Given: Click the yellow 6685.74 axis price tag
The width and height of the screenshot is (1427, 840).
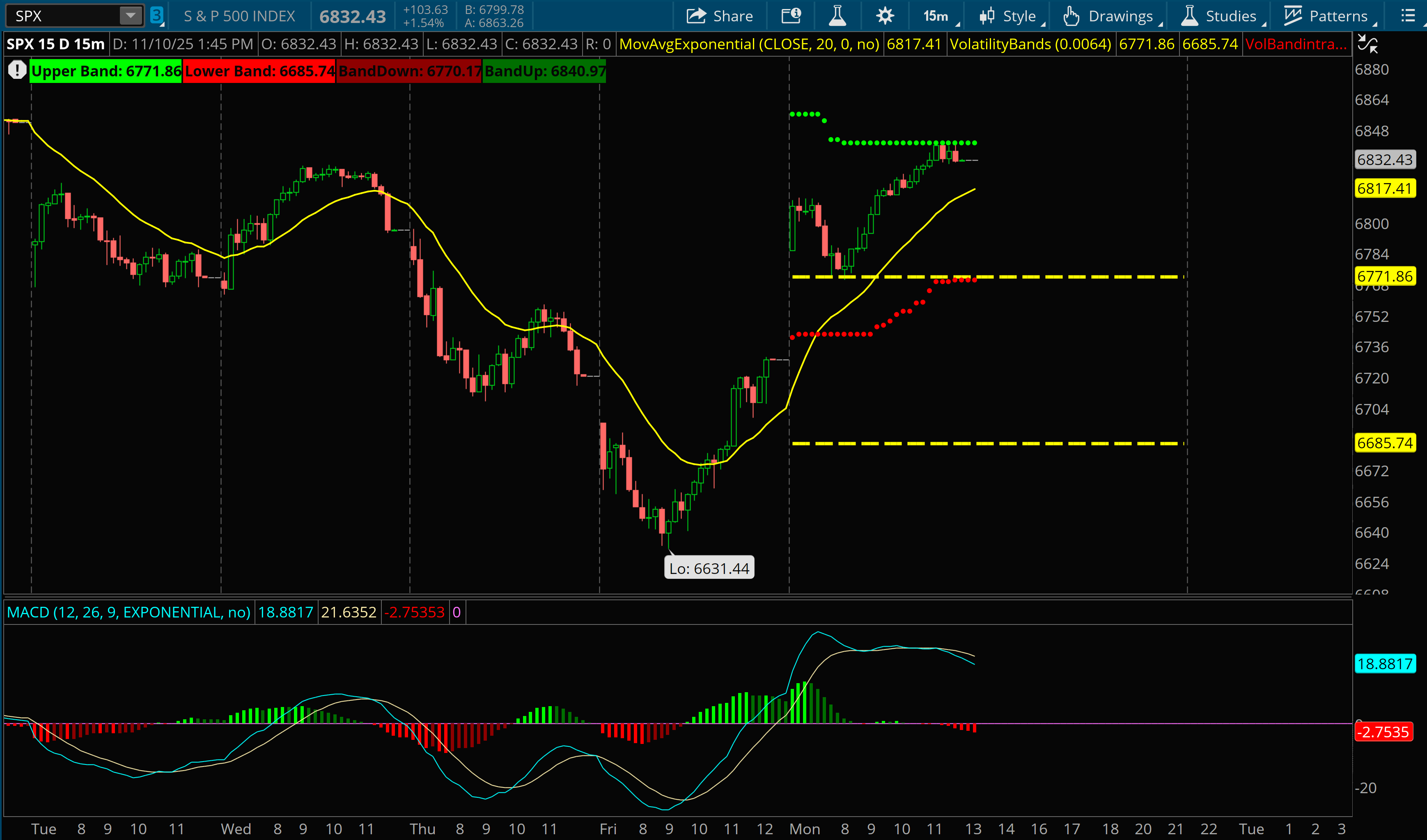Looking at the screenshot, I should tap(1385, 443).
